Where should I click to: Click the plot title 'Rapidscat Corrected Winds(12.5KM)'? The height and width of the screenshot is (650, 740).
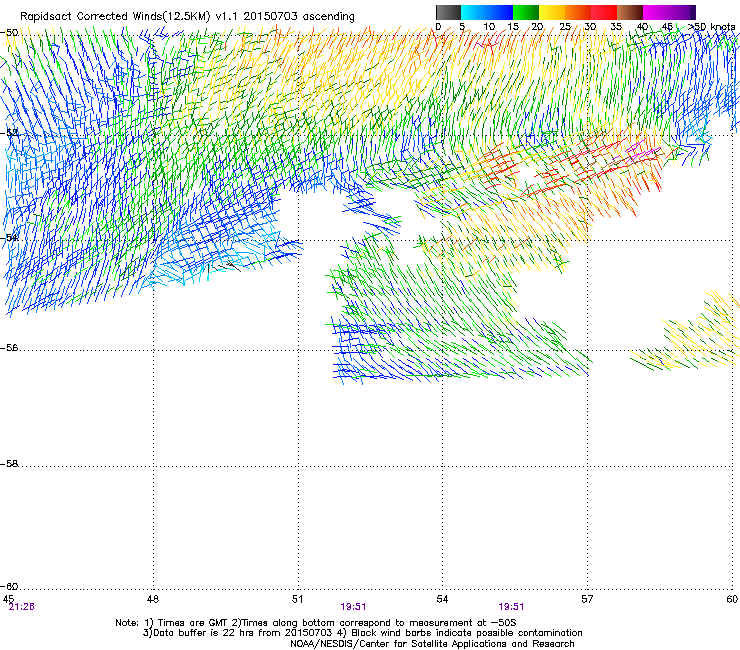coord(115,16)
